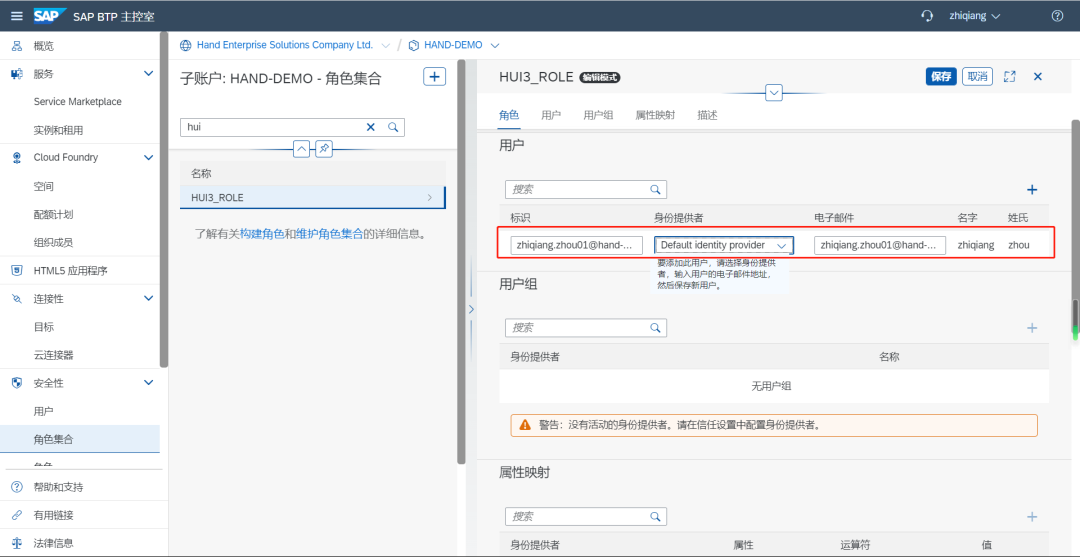Click the 用户 section search field
Image resolution: width=1080 pixels, height=557 pixels.
pyautogui.click(x=585, y=189)
